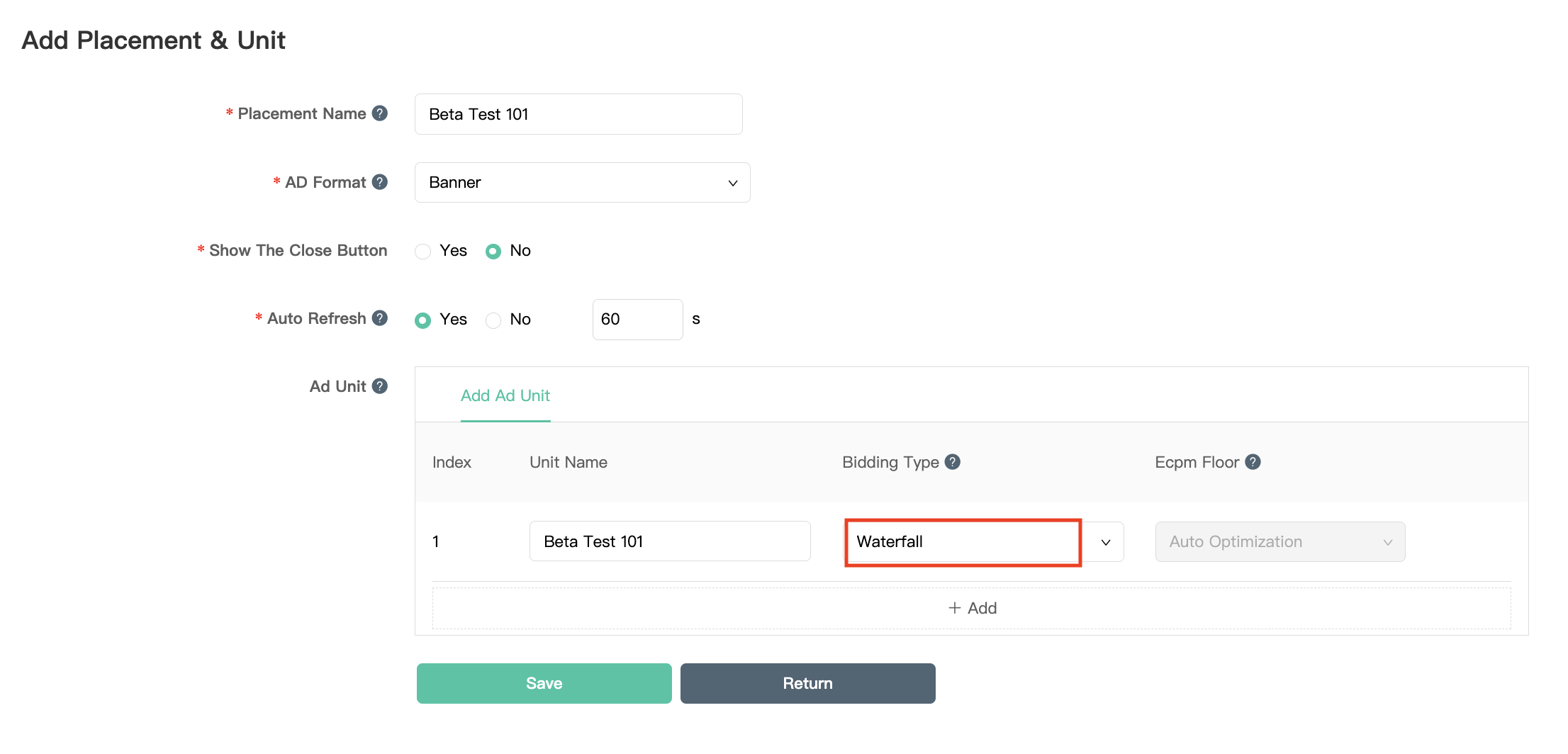This screenshot has width=1568, height=754.
Task: Select No for Show The Close Button
Action: point(493,252)
